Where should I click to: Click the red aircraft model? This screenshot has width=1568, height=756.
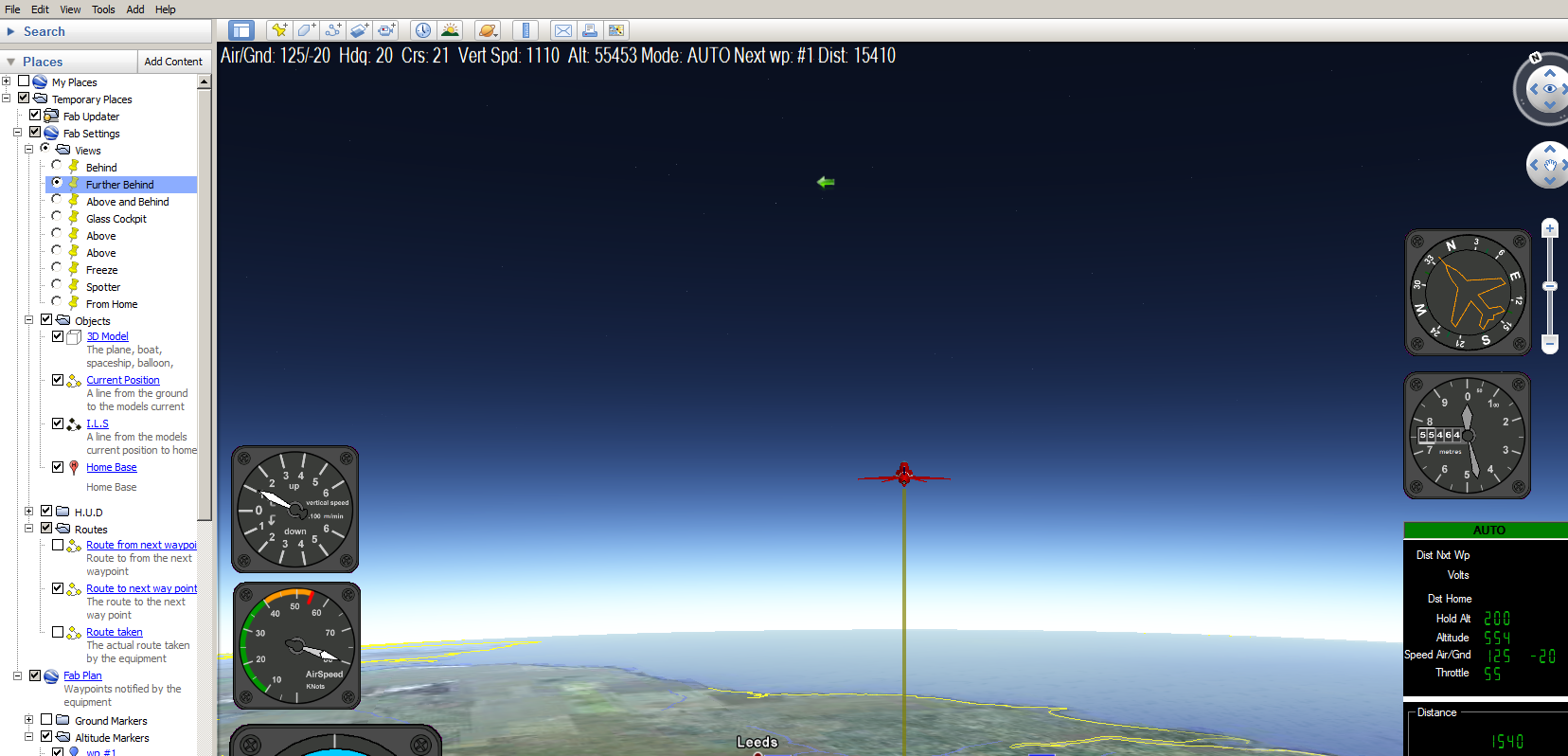903,475
